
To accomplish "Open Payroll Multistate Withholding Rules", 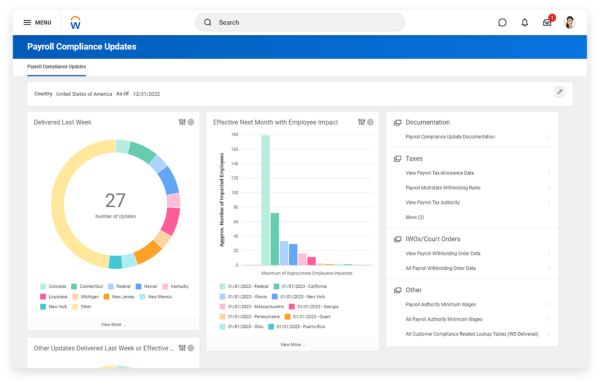I will (443, 188).
